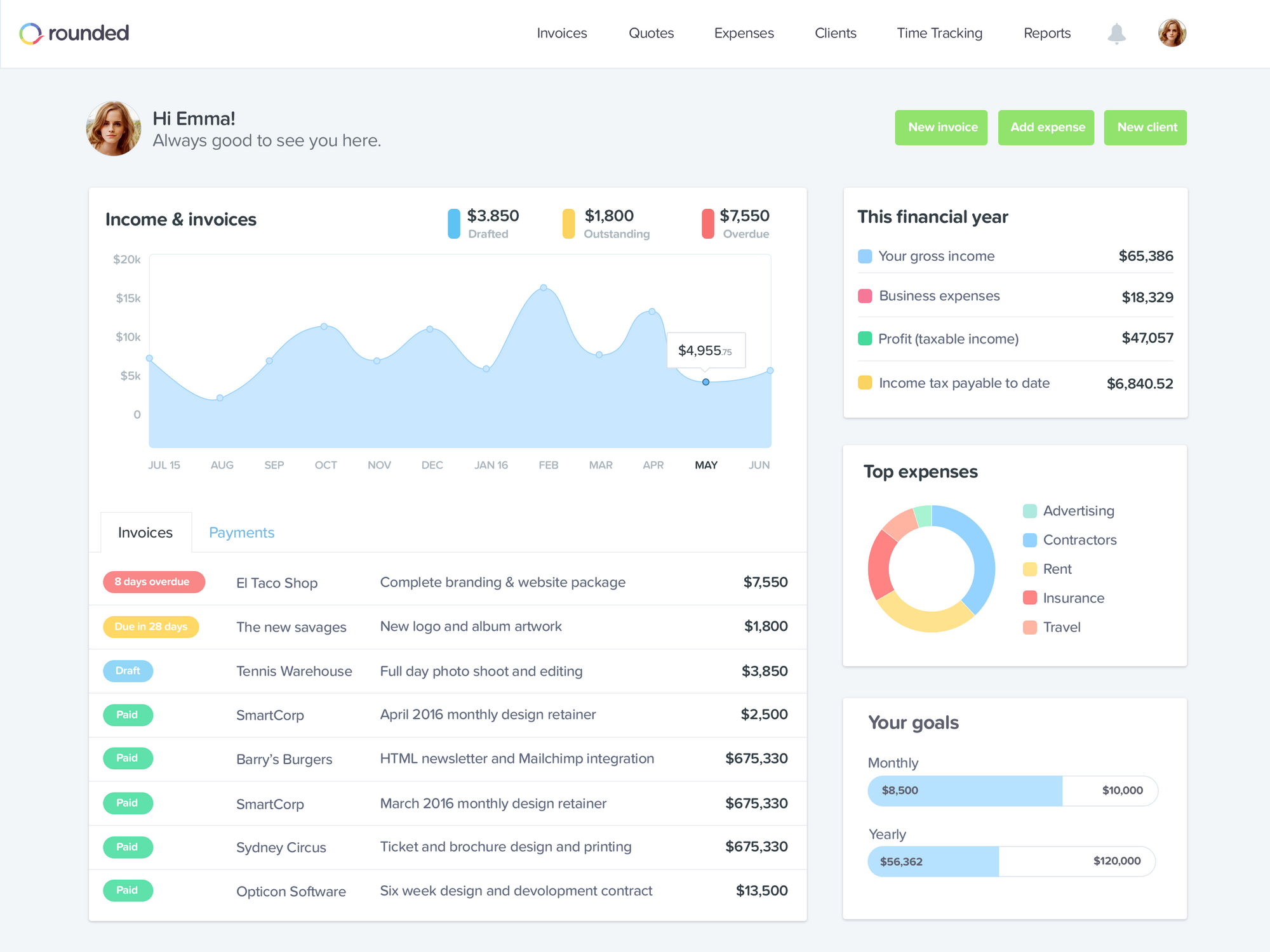Click Emma's large profile picture
The width and height of the screenshot is (1270, 952).
click(114, 128)
